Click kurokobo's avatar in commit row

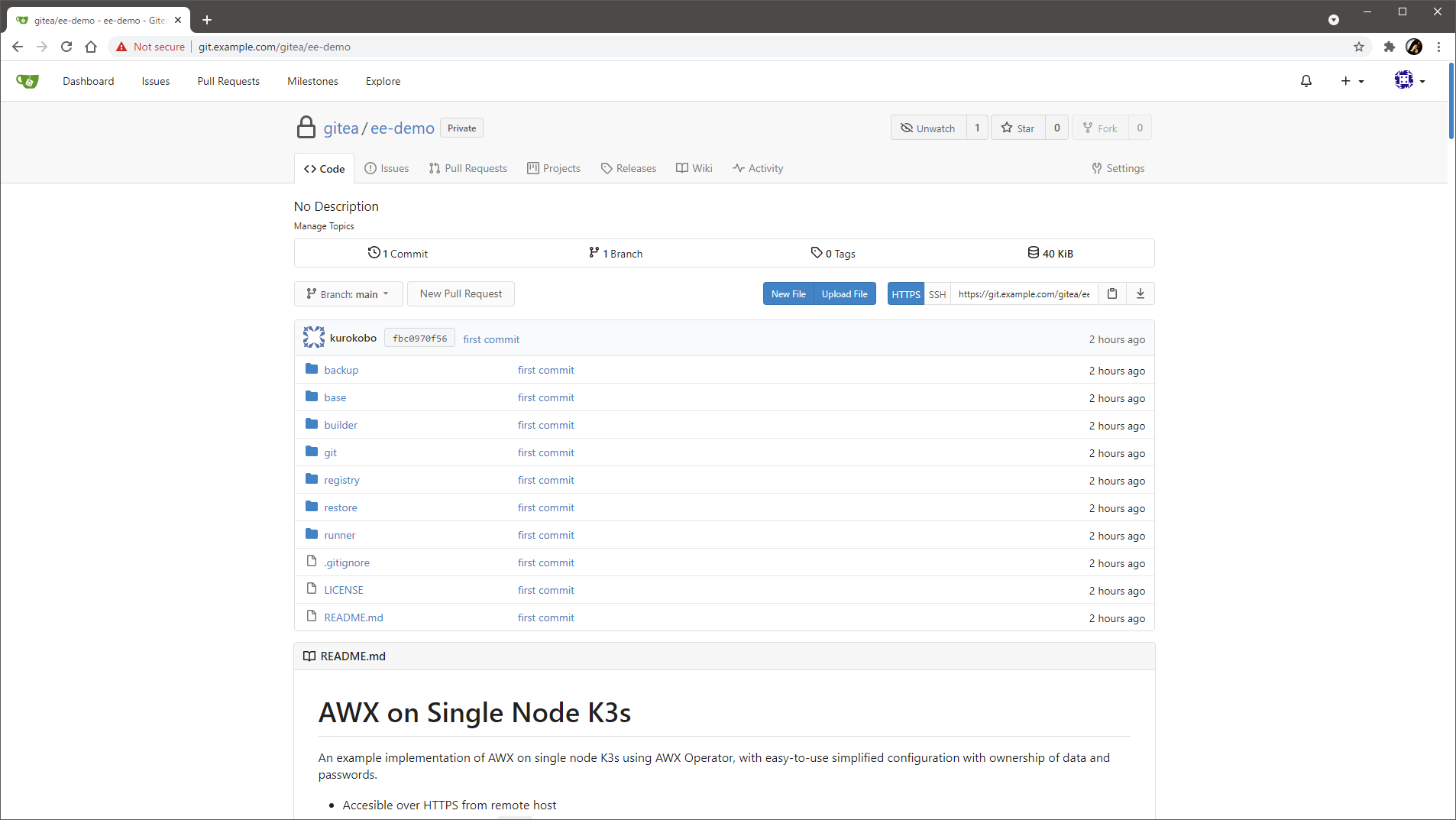coord(313,338)
